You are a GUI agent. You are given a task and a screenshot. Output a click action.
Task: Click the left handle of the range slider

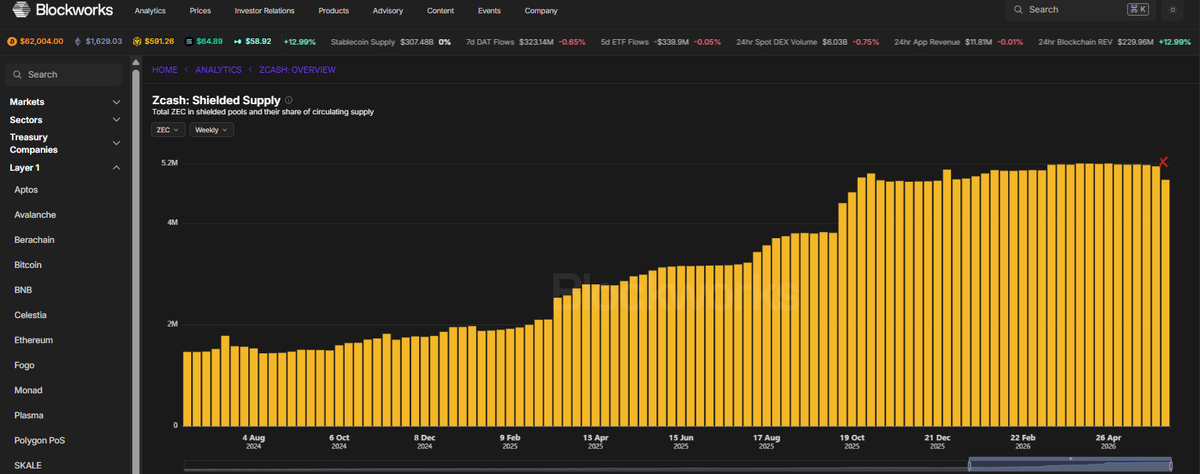click(x=969, y=464)
